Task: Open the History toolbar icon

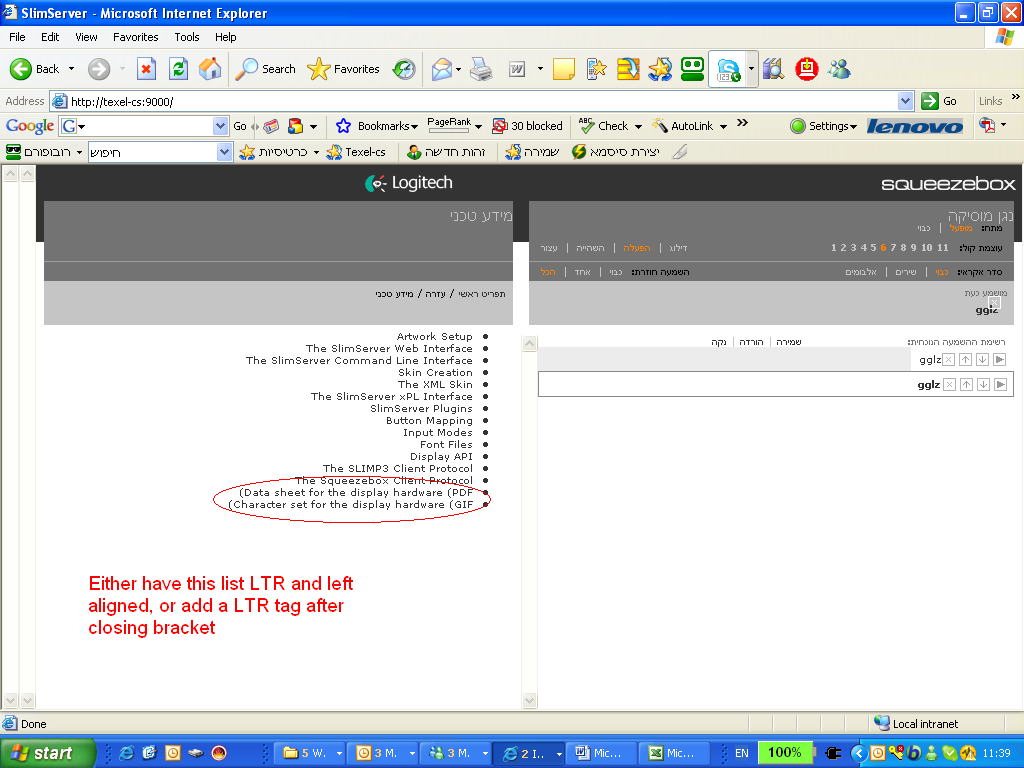Action: point(404,69)
